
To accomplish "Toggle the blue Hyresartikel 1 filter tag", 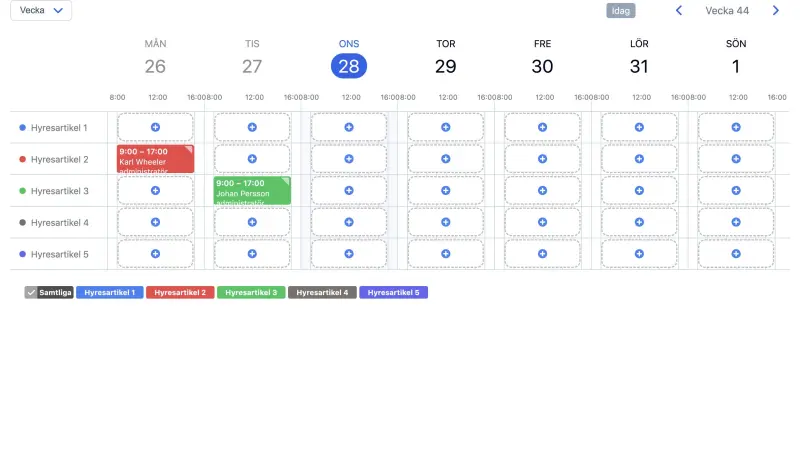I will pos(110,292).
